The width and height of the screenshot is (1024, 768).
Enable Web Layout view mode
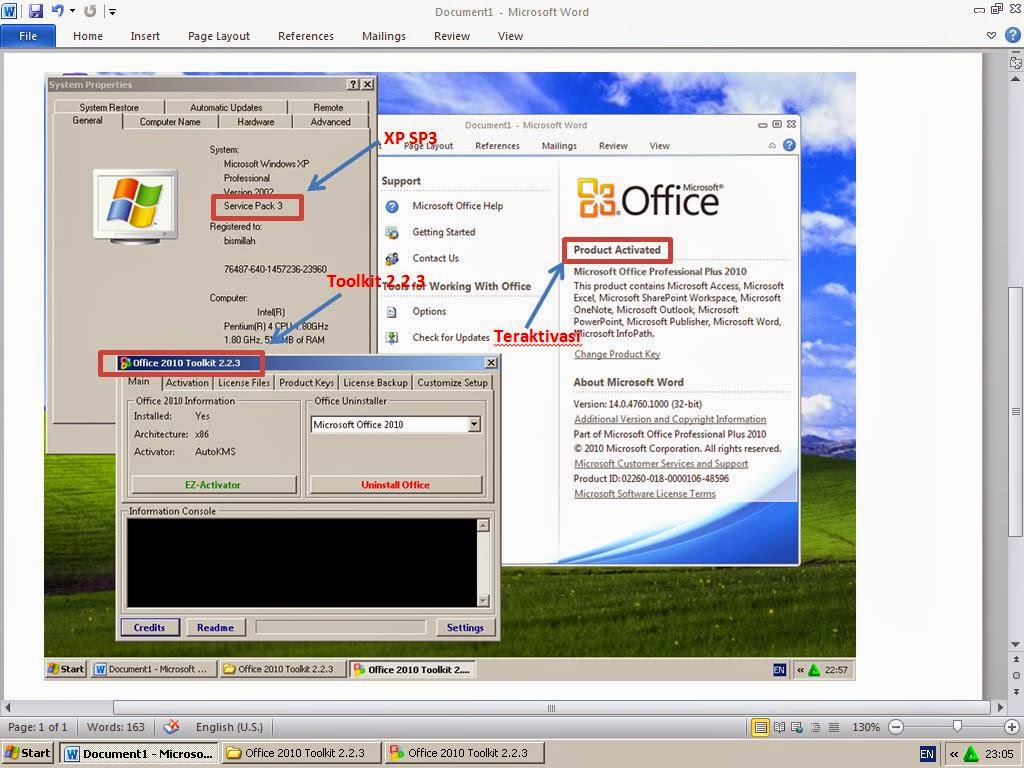(797, 727)
